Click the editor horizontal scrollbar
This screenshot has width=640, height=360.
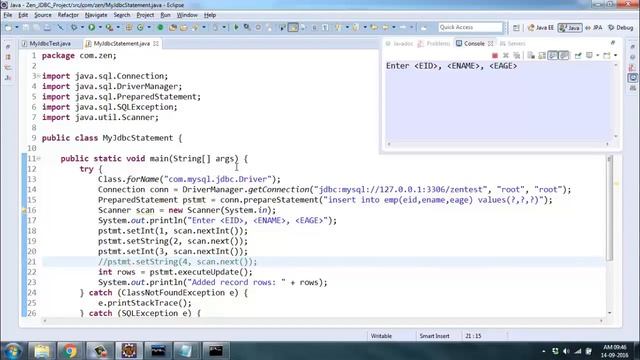tap(322, 321)
